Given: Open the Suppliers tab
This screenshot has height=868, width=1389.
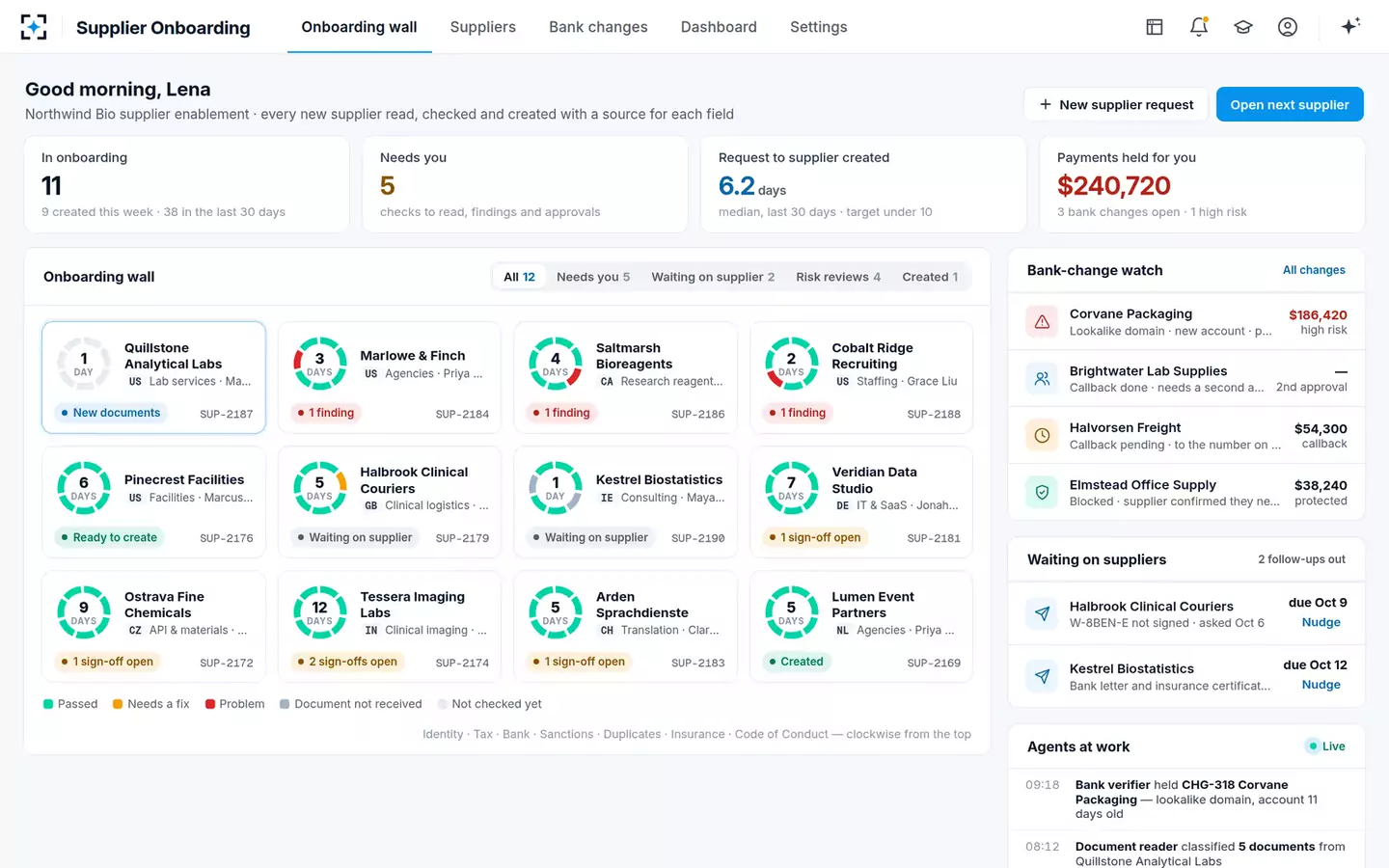Looking at the screenshot, I should coord(482,27).
